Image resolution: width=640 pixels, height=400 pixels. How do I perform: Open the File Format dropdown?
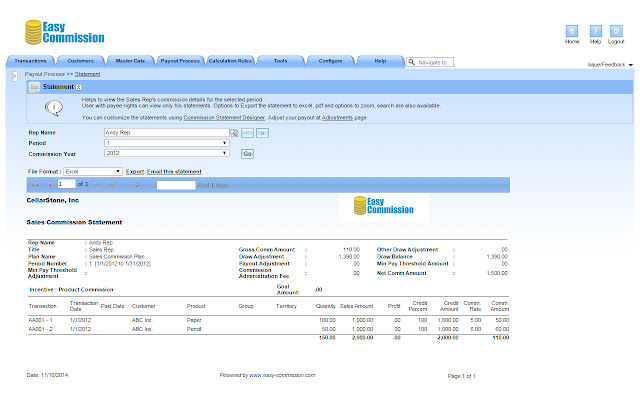pos(93,171)
